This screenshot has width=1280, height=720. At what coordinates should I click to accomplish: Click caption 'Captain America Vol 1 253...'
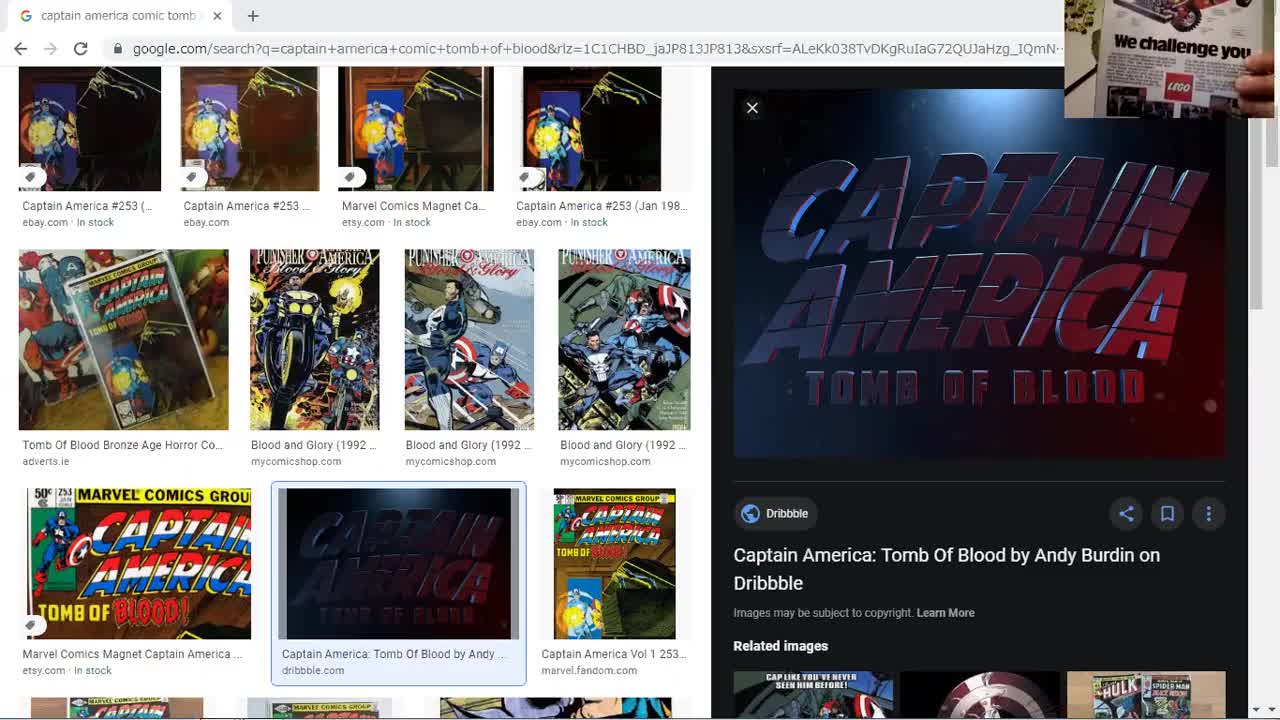(x=613, y=654)
